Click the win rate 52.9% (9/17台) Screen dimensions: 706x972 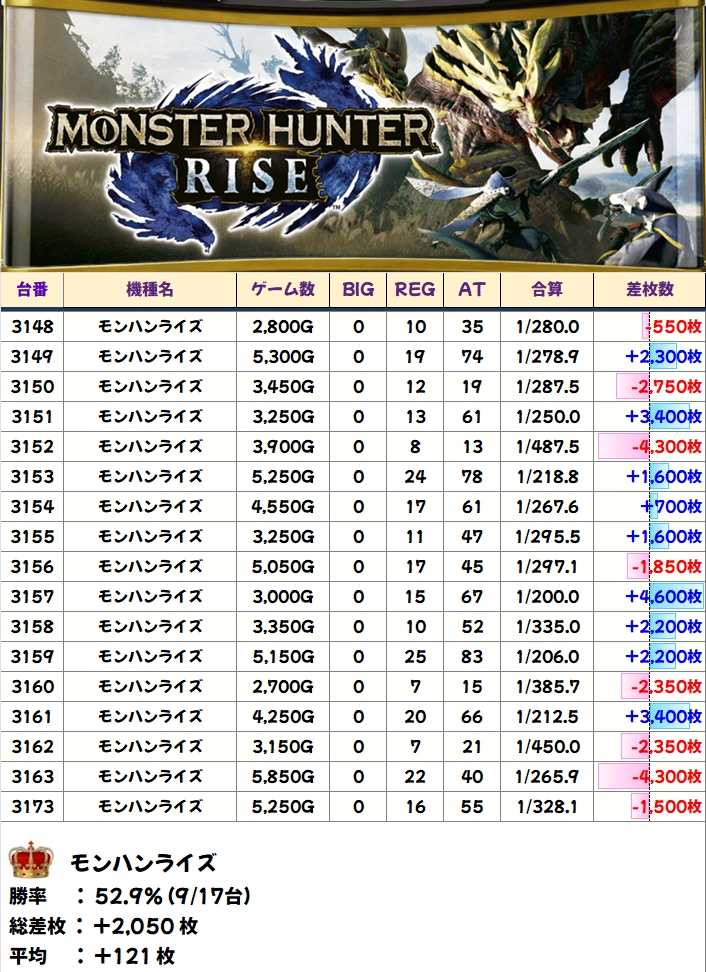pyautogui.click(x=172, y=896)
